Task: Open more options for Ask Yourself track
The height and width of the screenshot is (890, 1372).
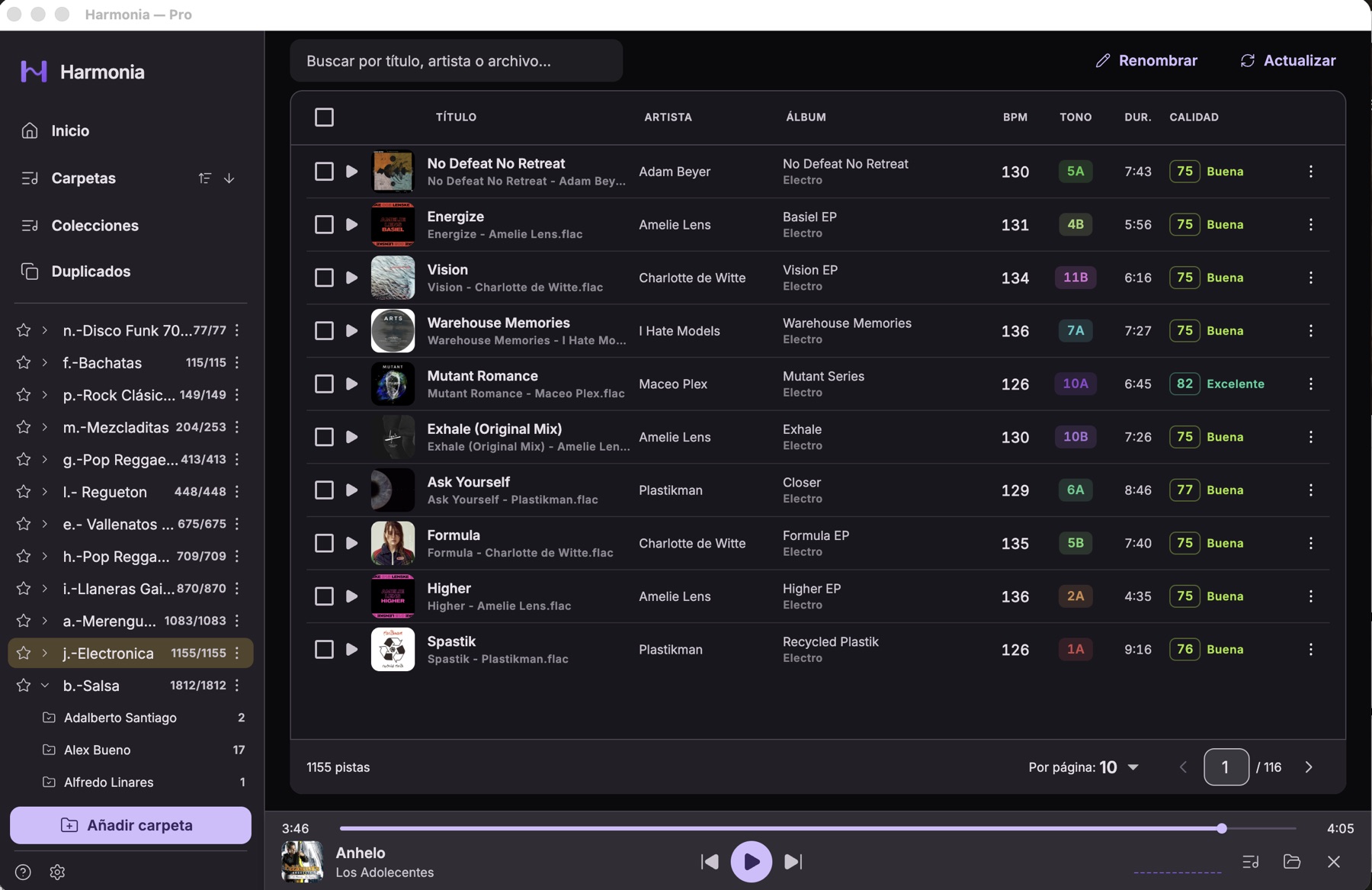Action: click(1310, 490)
